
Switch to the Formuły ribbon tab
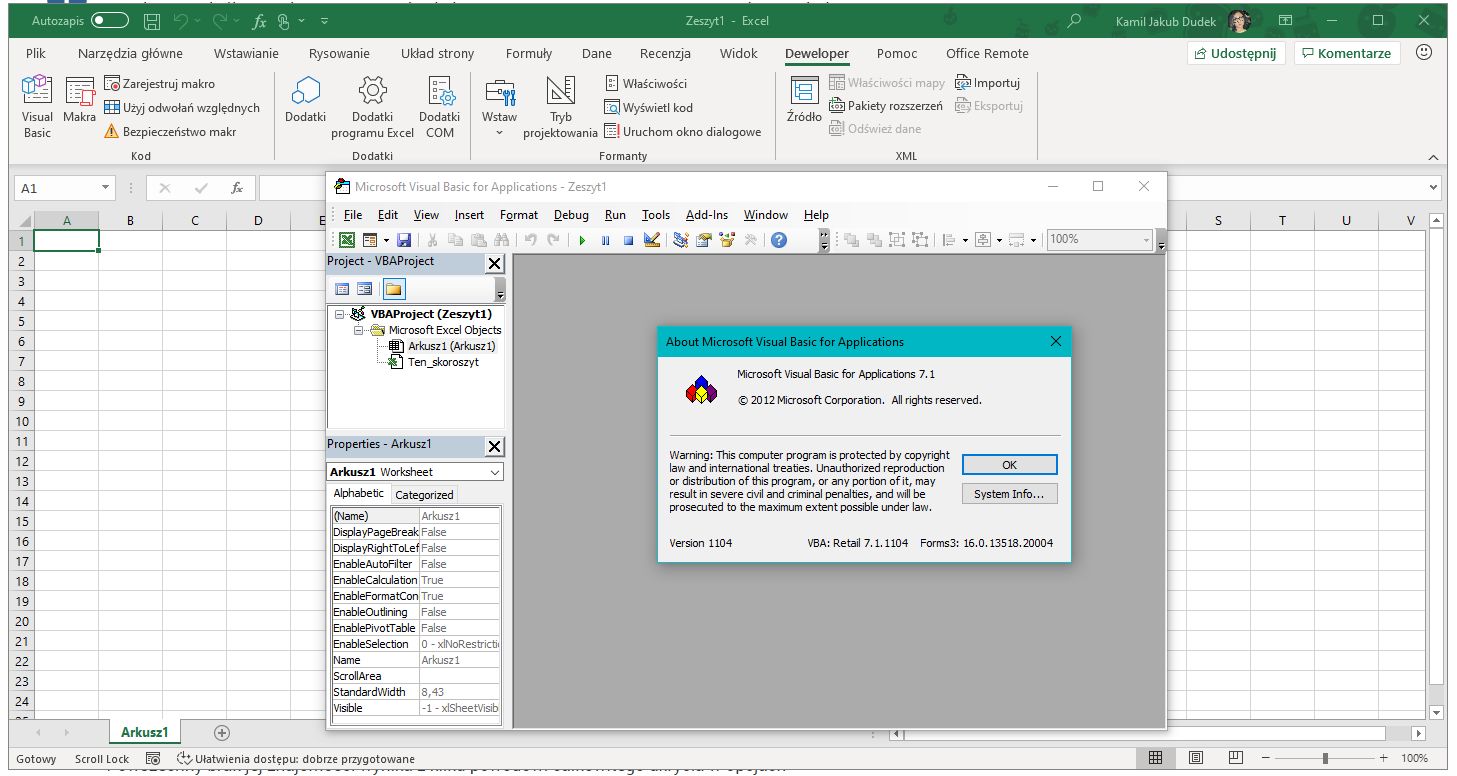(x=529, y=53)
